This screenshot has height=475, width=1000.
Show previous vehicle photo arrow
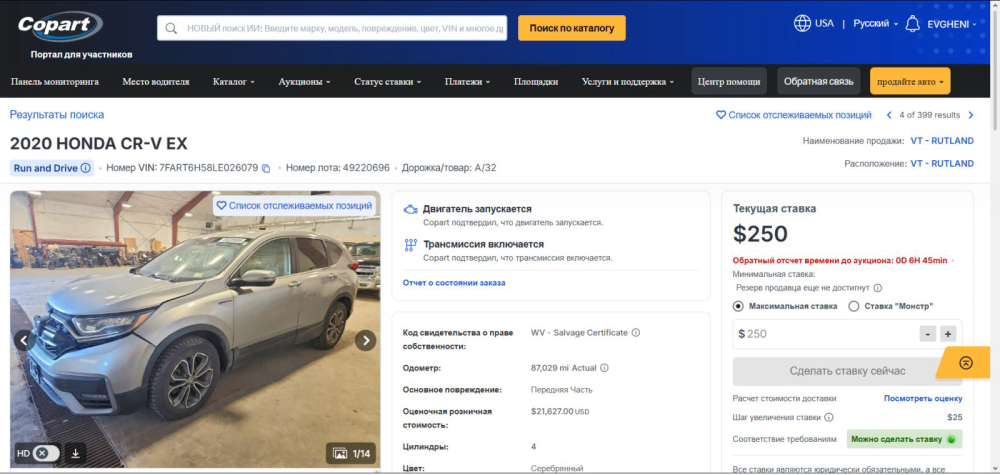(x=24, y=340)
